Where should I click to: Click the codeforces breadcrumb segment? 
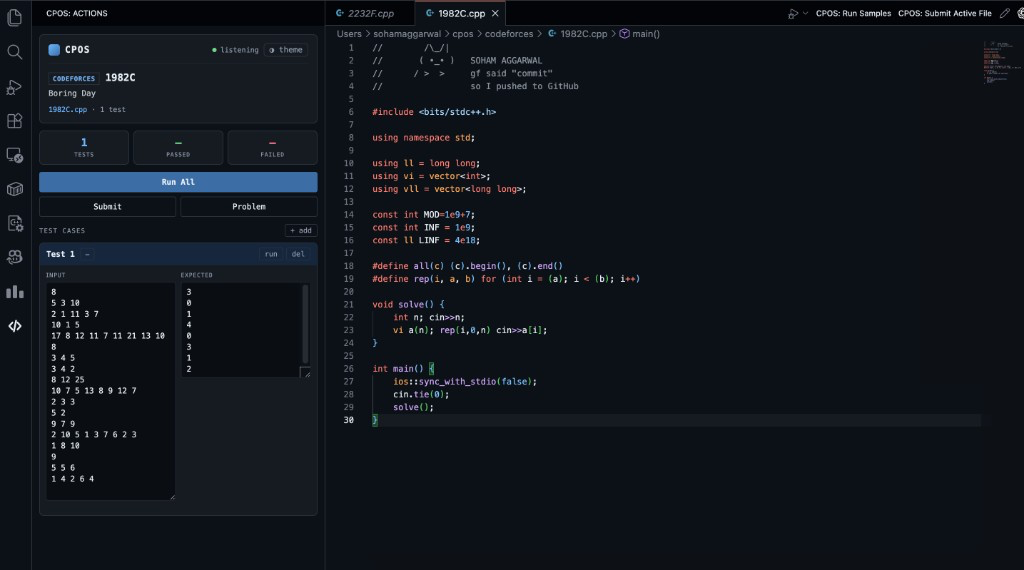tap(509, 34)
